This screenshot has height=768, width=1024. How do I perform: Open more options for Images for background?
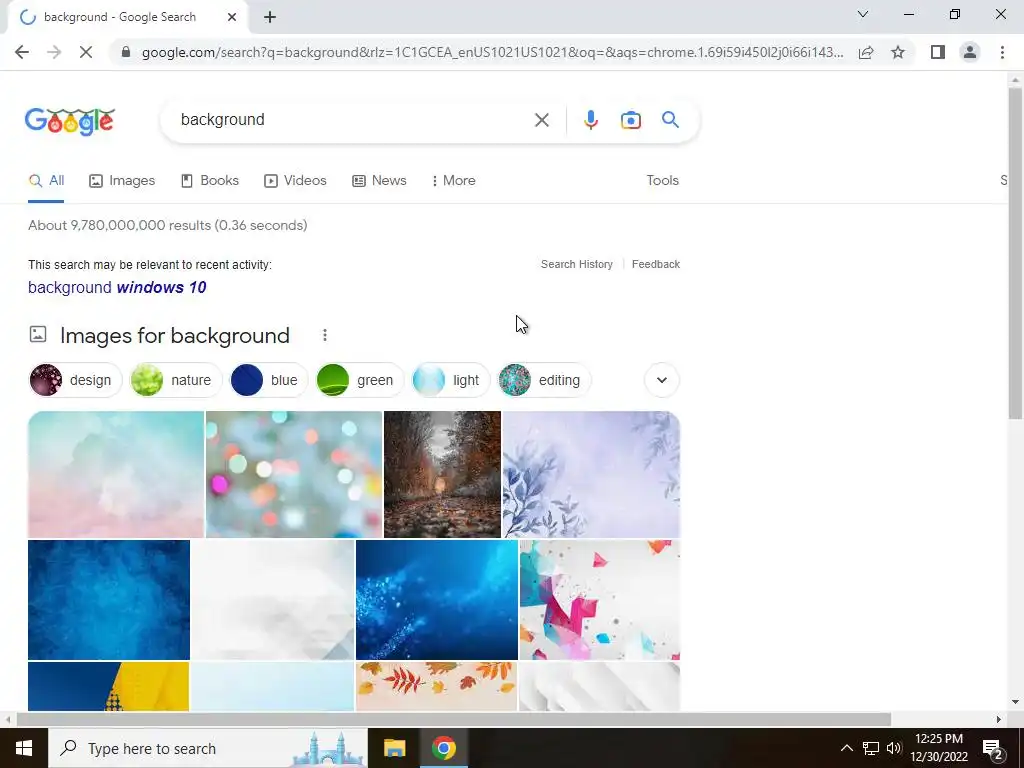[x=325, y=335]
